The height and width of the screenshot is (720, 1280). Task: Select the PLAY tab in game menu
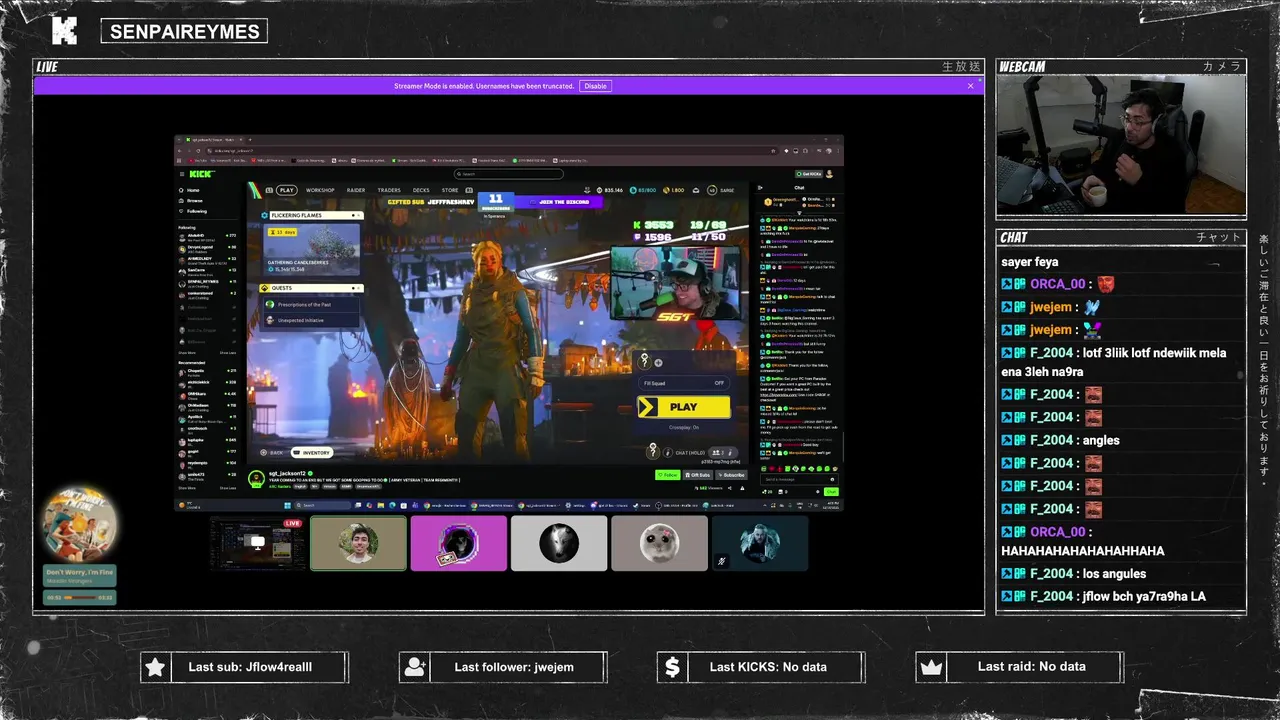(286, 190)
